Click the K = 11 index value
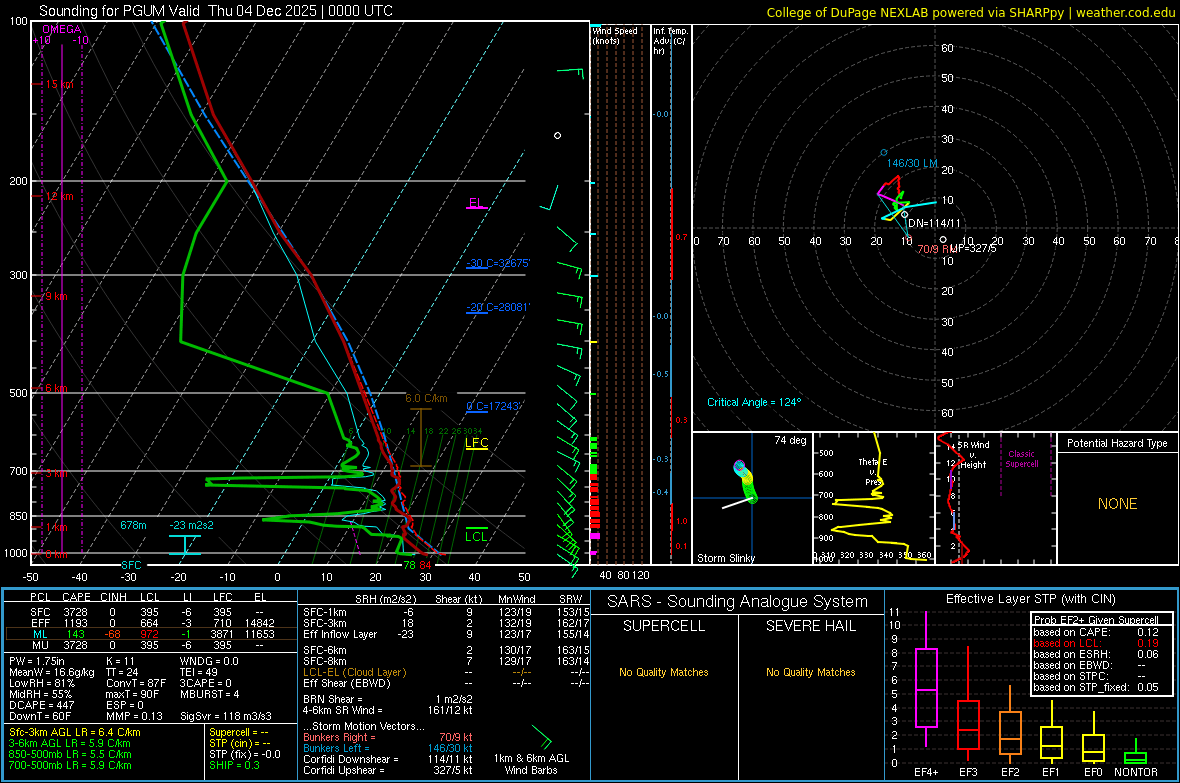 (x=120, y=661)
